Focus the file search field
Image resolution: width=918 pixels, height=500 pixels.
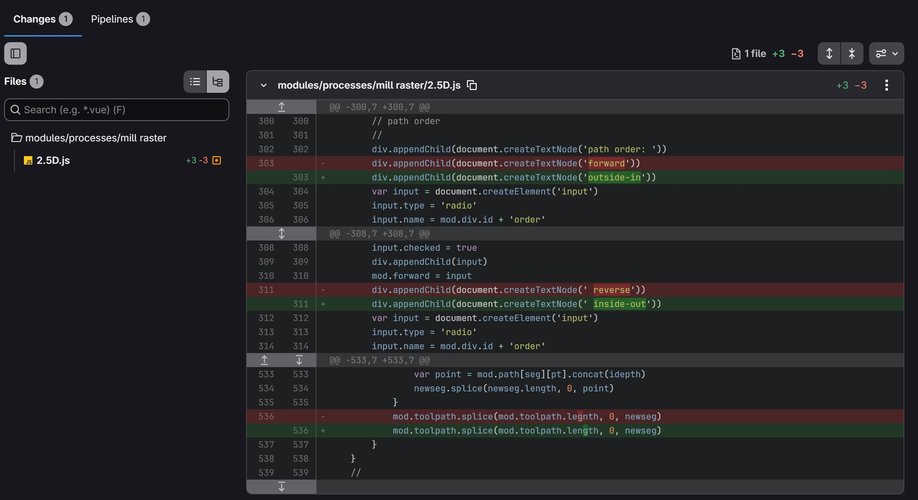coord(117,109)
